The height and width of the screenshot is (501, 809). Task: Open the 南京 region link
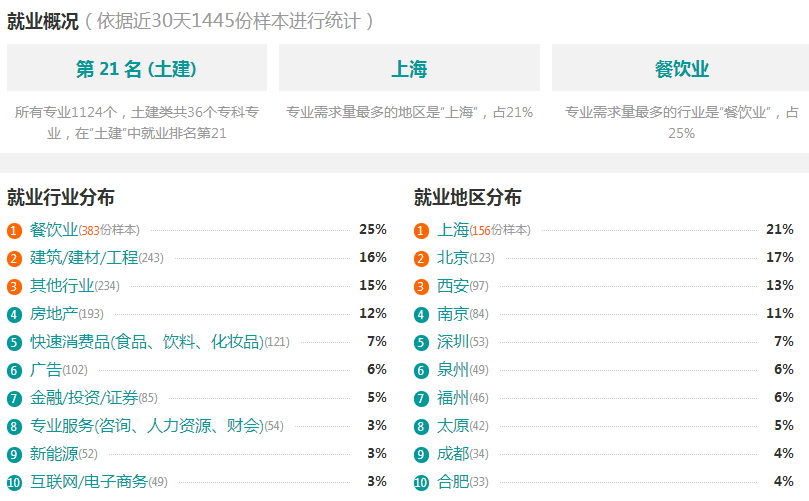[x=453, y=313]
